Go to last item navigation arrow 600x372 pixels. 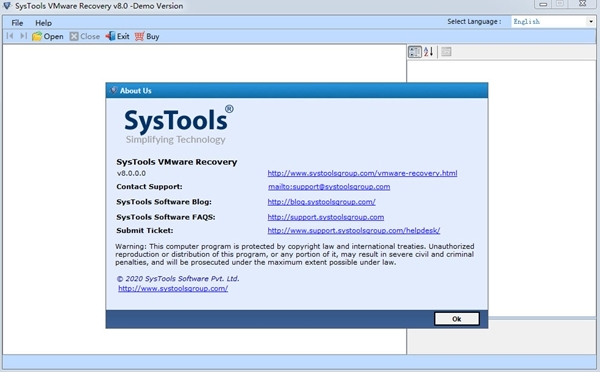click(23, 36)
